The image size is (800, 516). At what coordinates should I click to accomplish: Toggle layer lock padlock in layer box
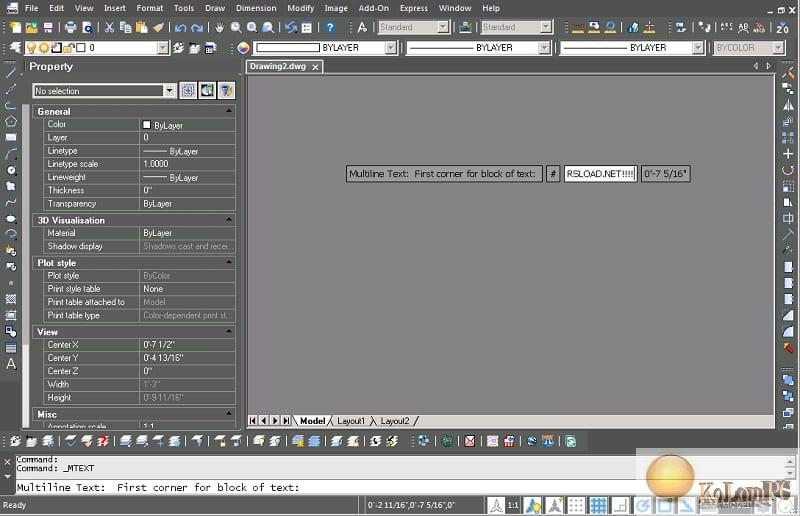point(68,48)
